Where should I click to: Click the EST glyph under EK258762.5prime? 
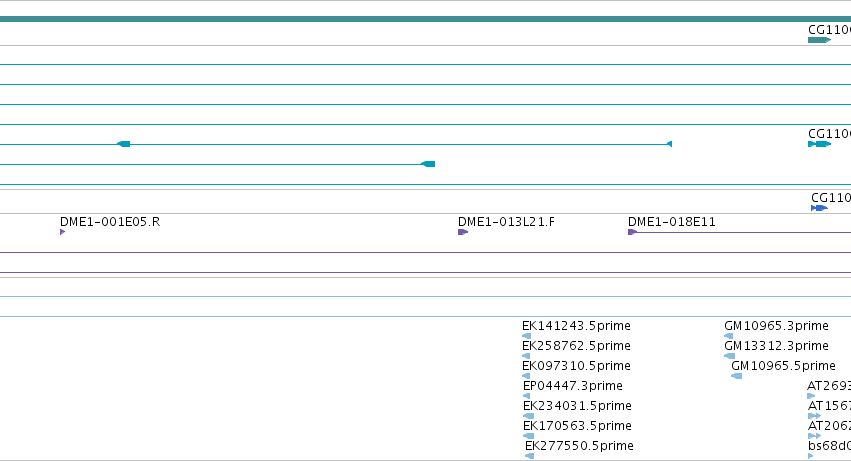[526, 356]
